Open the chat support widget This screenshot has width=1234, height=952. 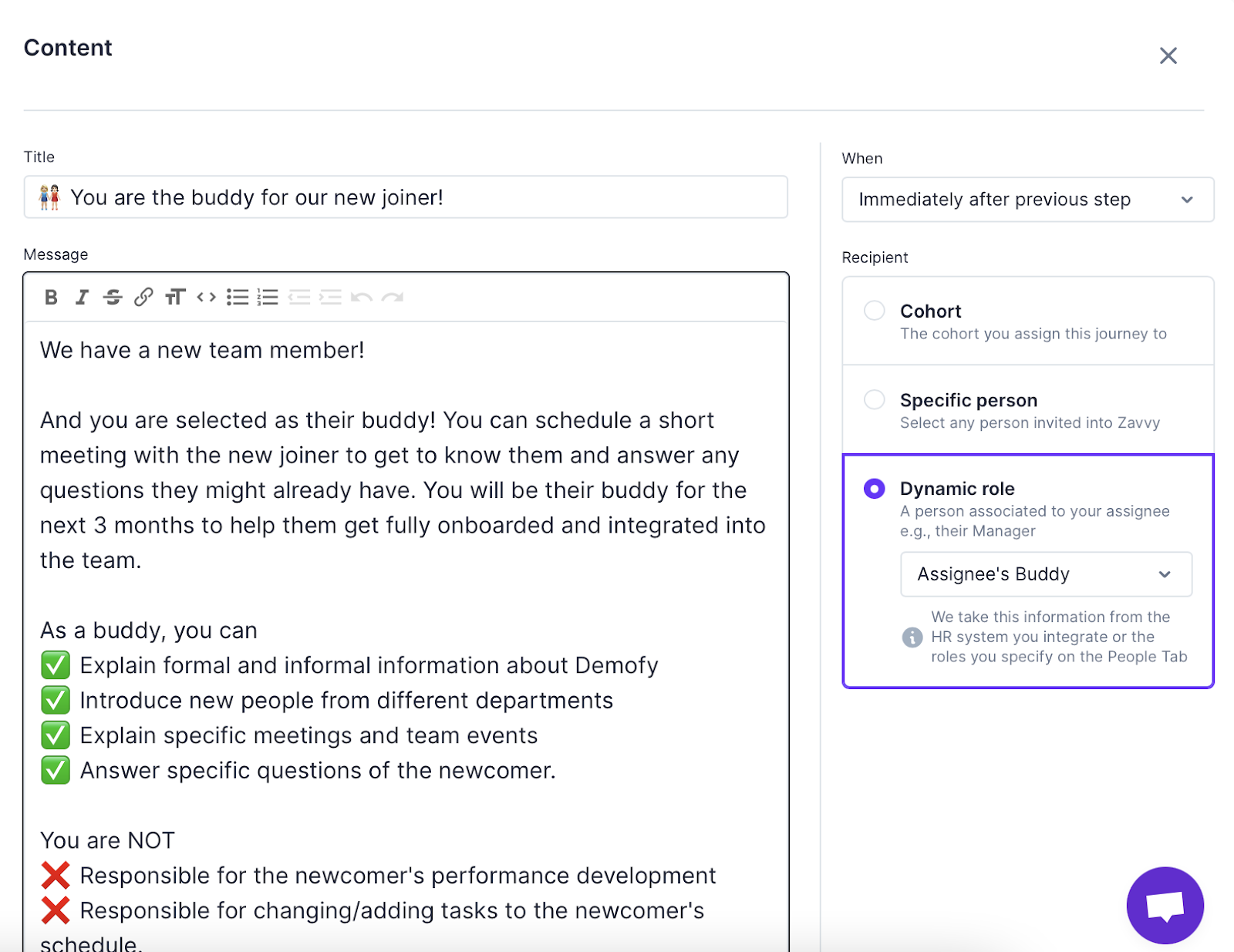(x=1165, y=905)
